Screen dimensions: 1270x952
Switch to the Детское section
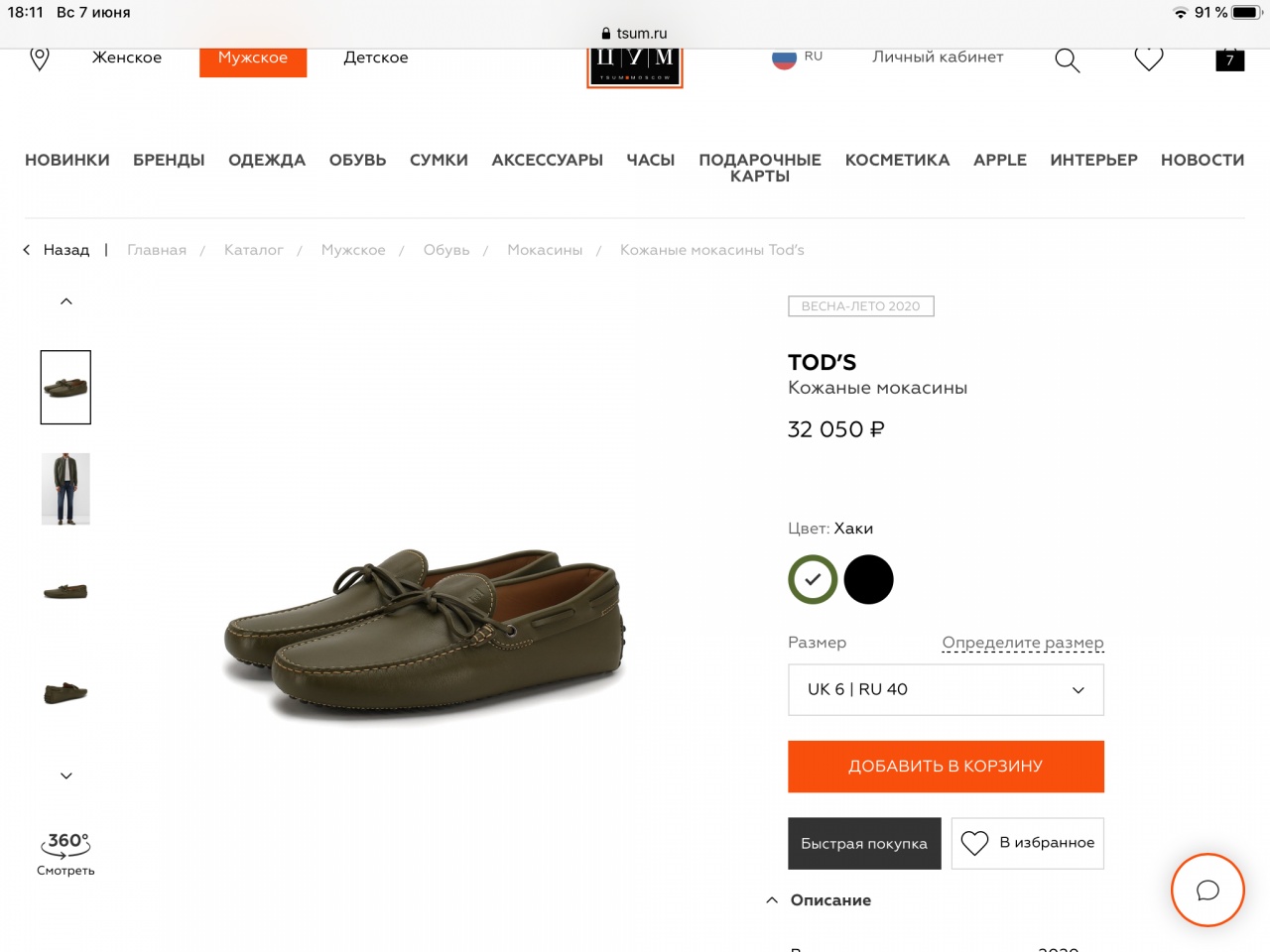376,58
